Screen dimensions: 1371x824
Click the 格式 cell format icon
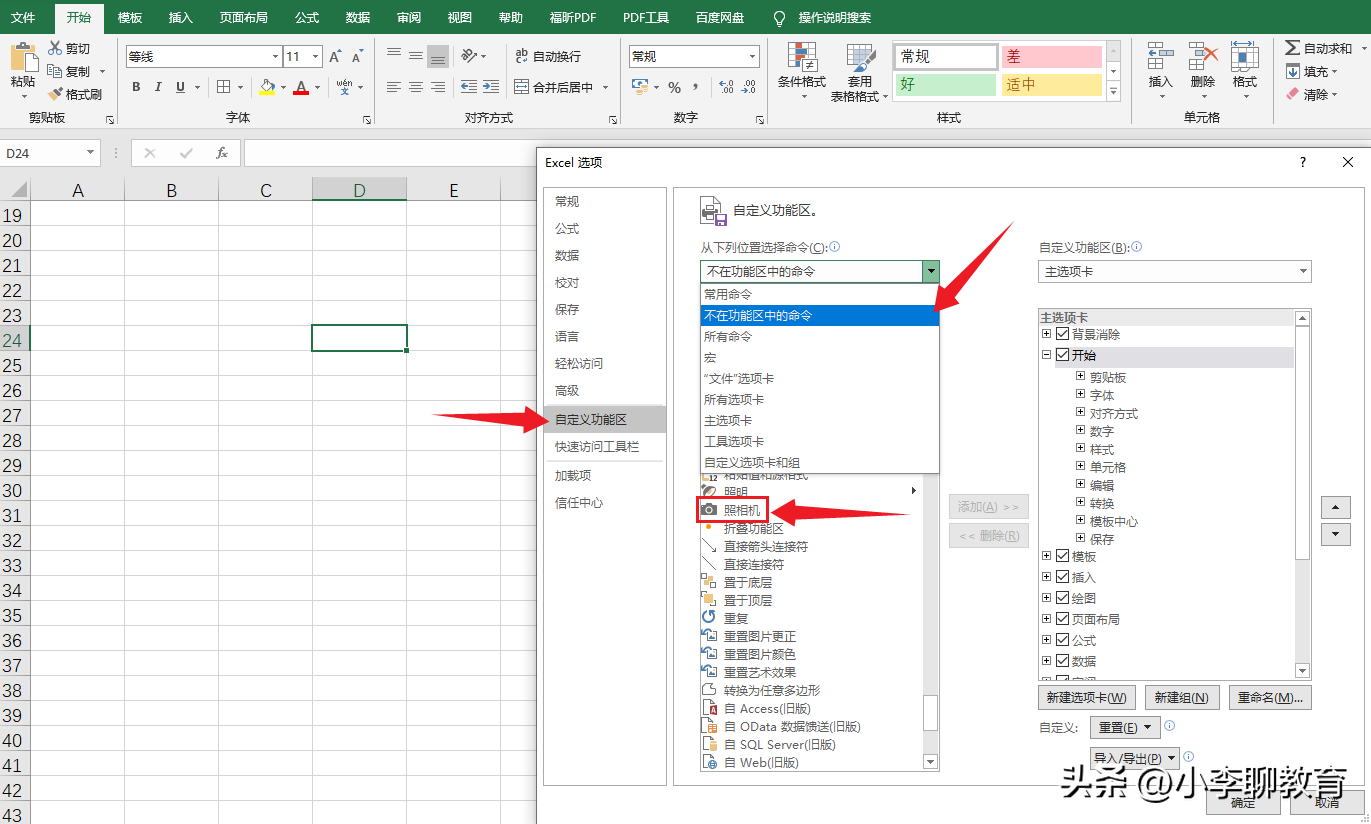[1245, 57]
